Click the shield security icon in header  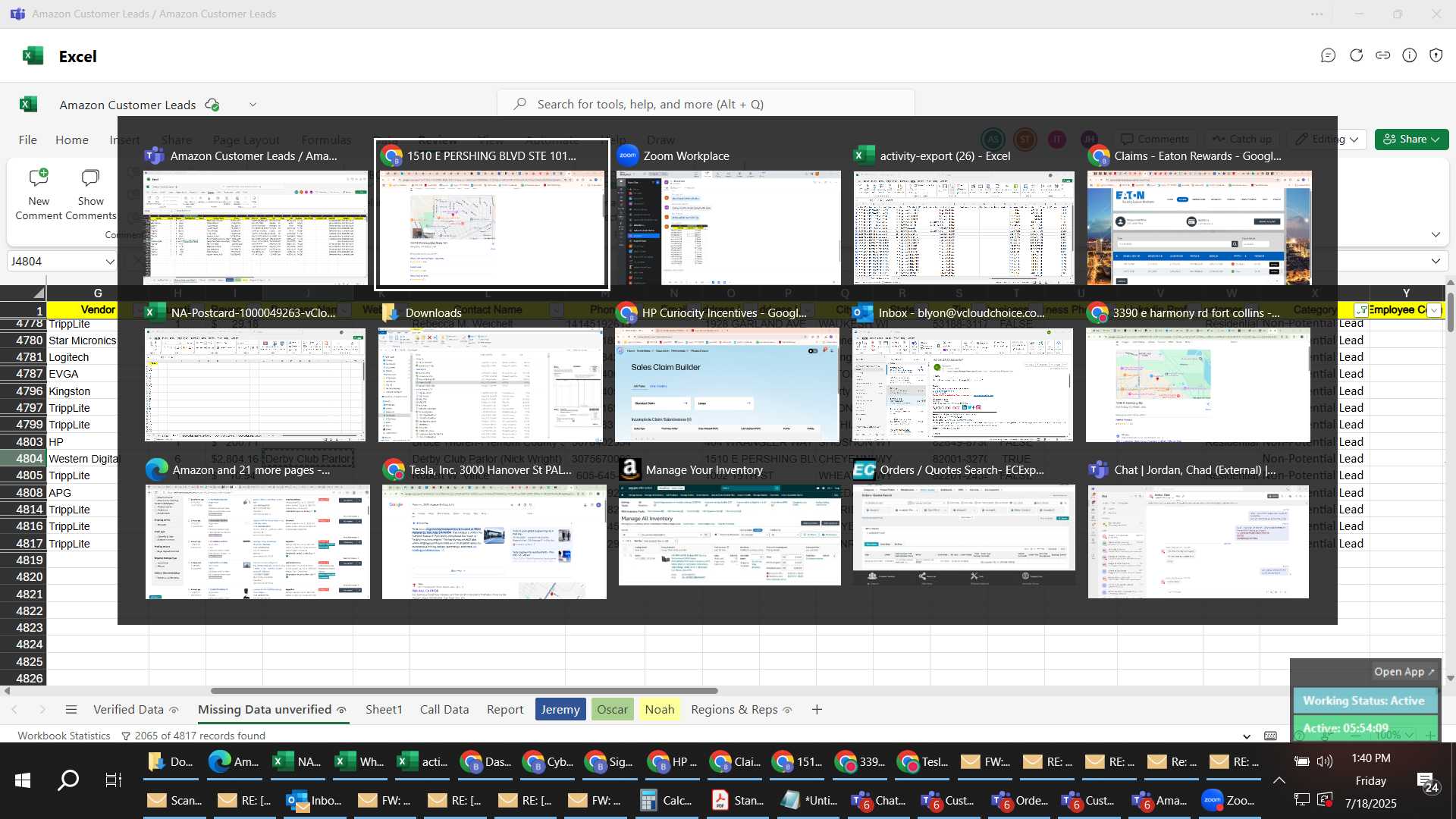(1436, 55)
